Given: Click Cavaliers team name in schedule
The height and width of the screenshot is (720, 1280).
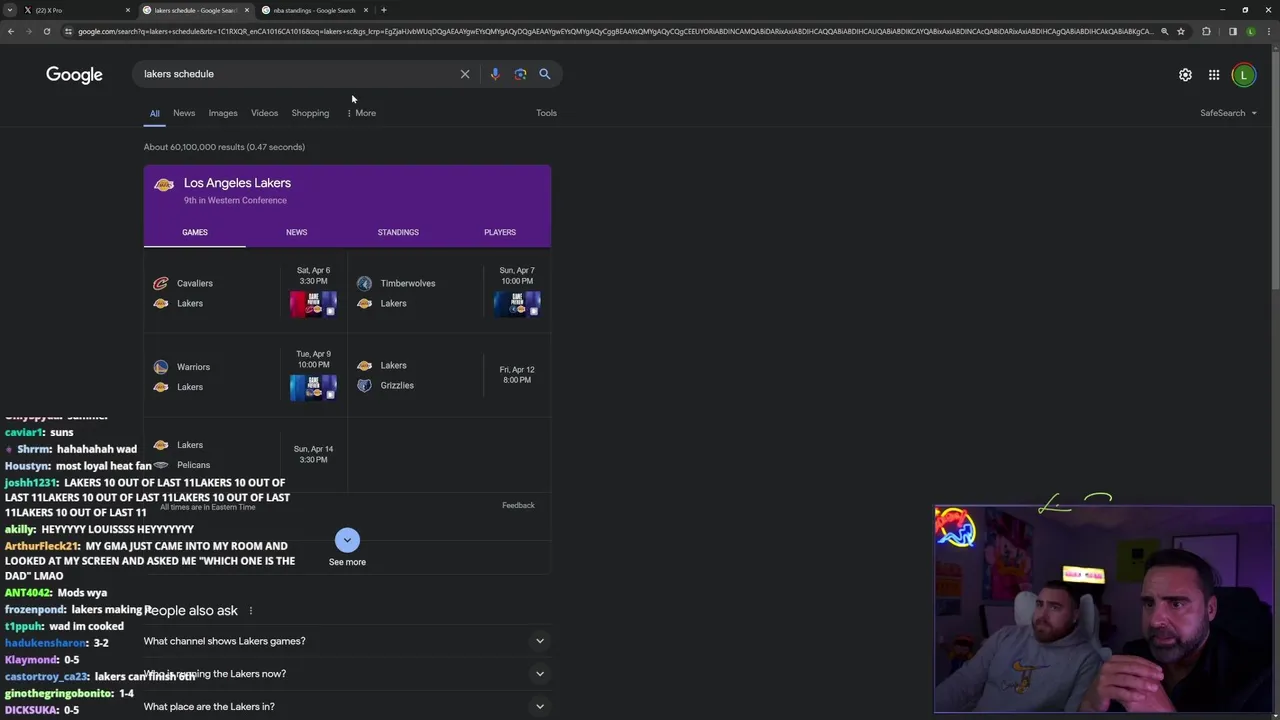Looking at the screenshot, I should (195, 283).
